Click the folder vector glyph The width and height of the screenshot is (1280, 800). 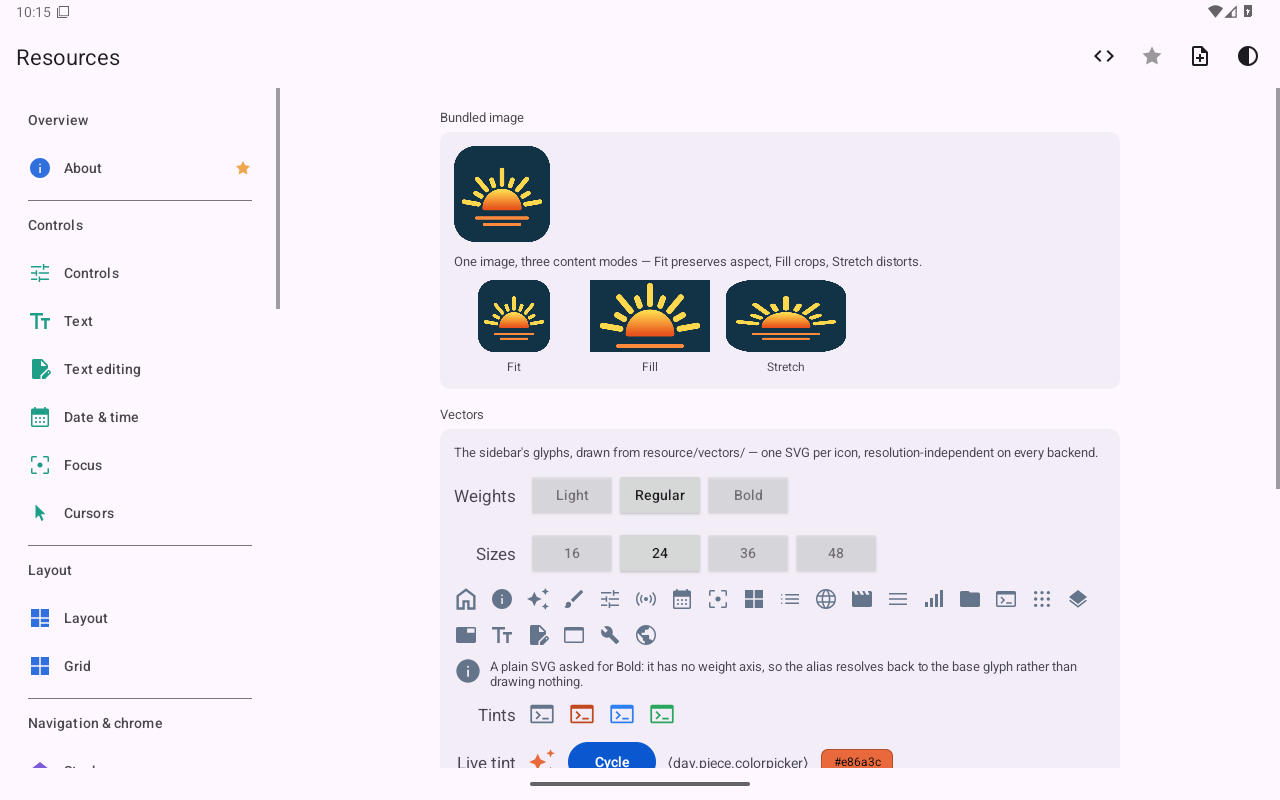pos(970,599)
